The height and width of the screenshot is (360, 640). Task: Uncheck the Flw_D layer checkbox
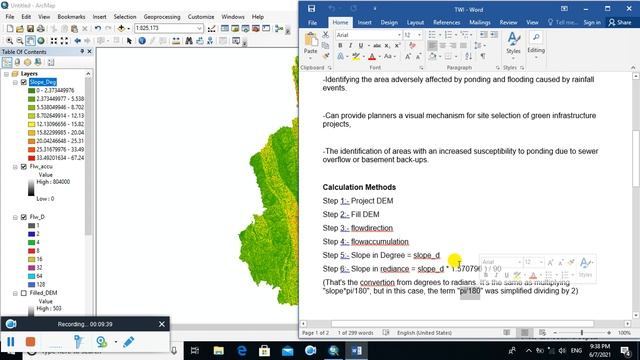[x=24, y=217]
